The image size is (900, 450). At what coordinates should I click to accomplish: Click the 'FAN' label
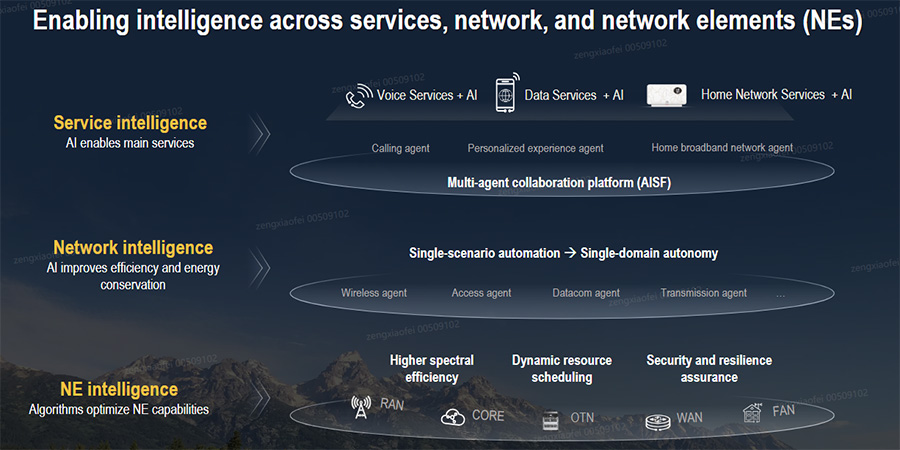[x=783, y=411]
